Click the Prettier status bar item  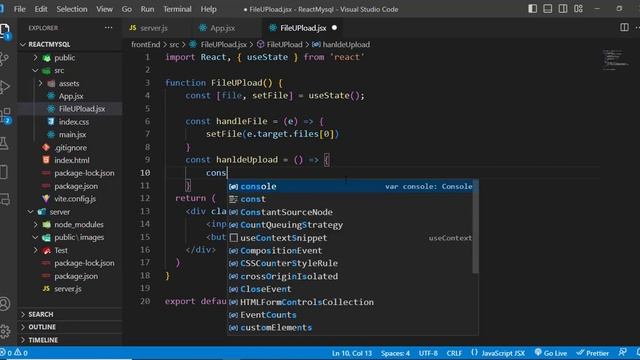pos(592,353)
